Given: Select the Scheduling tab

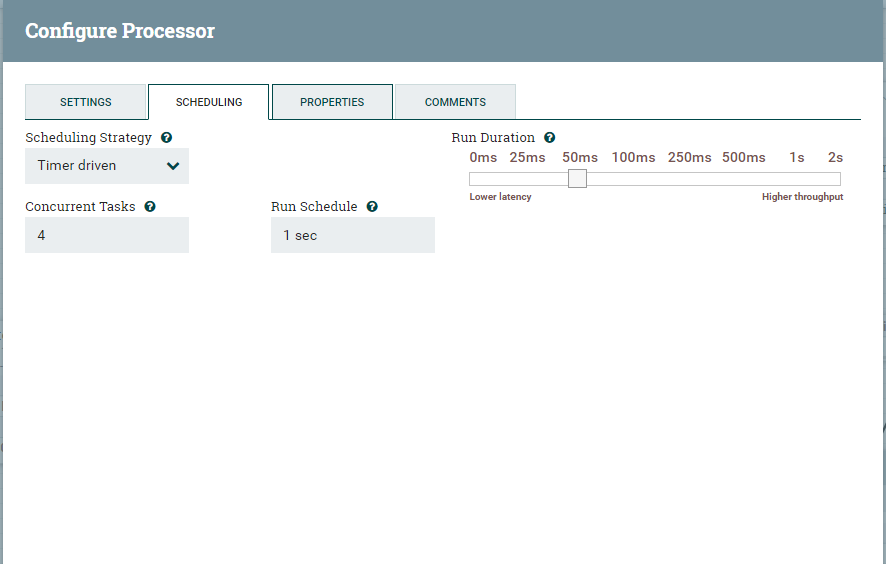Looking at the screenshot, I should [209, 102].
